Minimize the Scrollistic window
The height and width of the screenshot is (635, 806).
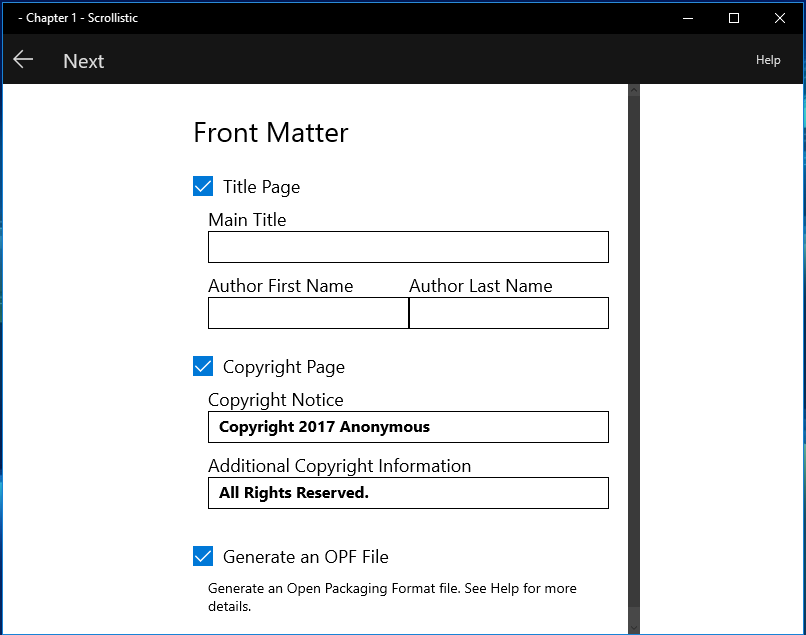point(688,18)
